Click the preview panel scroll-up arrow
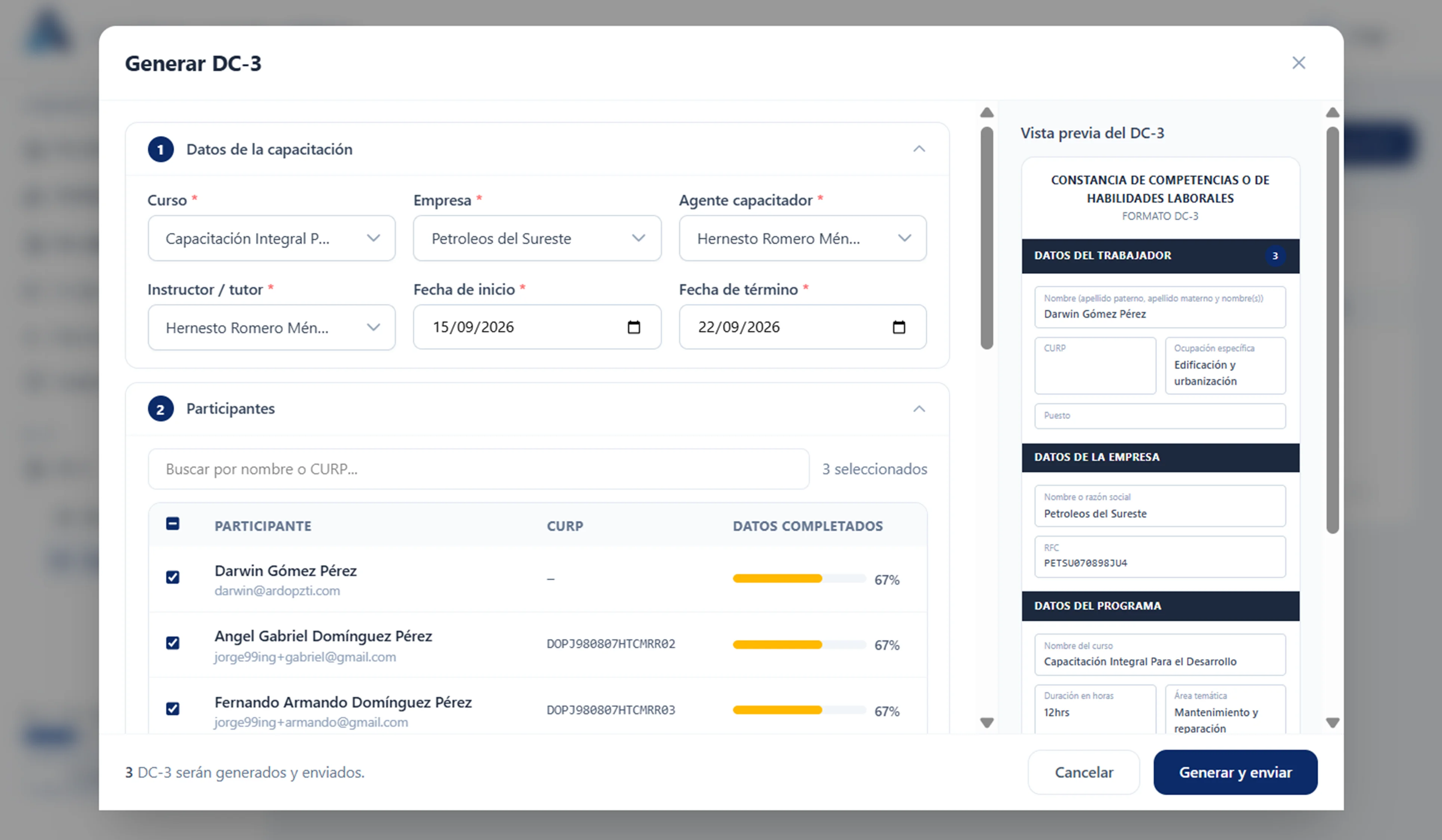Viewport: 1442px width, 840px height. coord(1333,112)
